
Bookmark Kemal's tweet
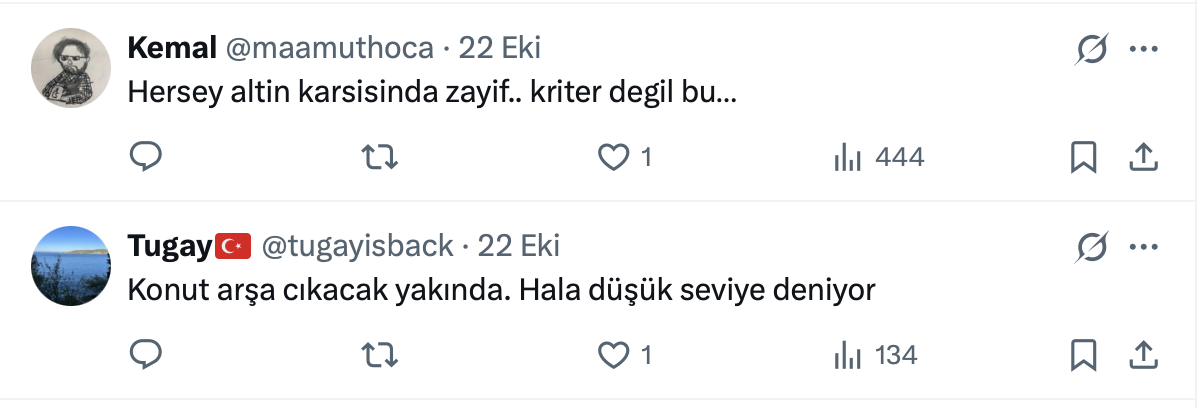(x=1084, y=157)
